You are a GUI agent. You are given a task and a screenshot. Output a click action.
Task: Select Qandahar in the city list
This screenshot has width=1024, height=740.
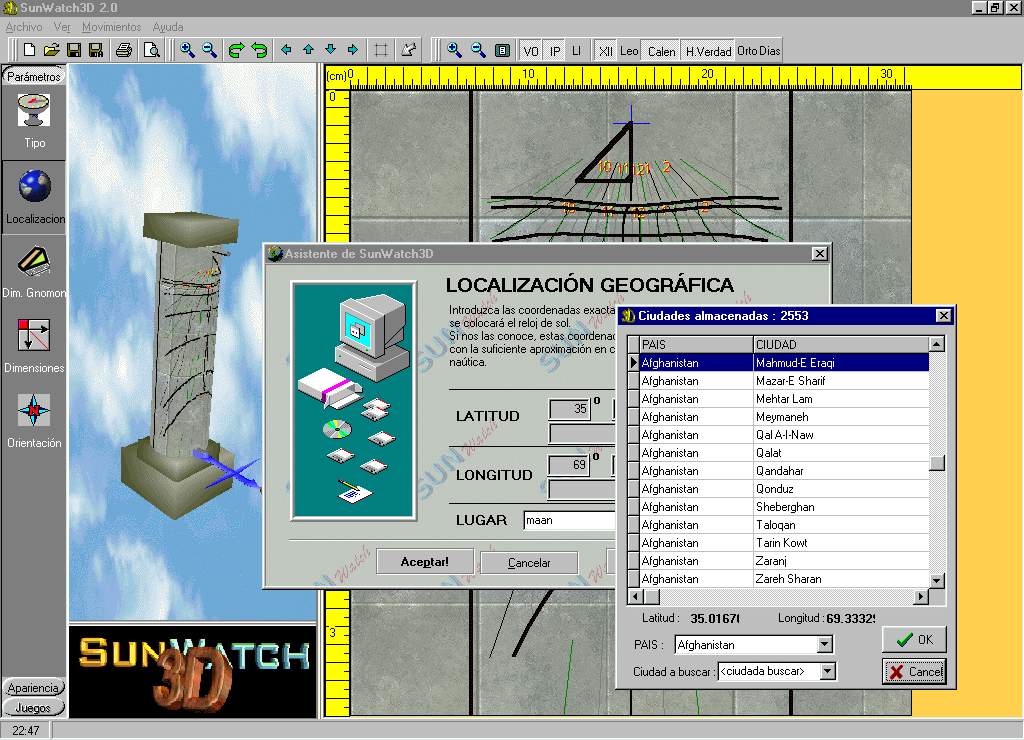point(780,471)
